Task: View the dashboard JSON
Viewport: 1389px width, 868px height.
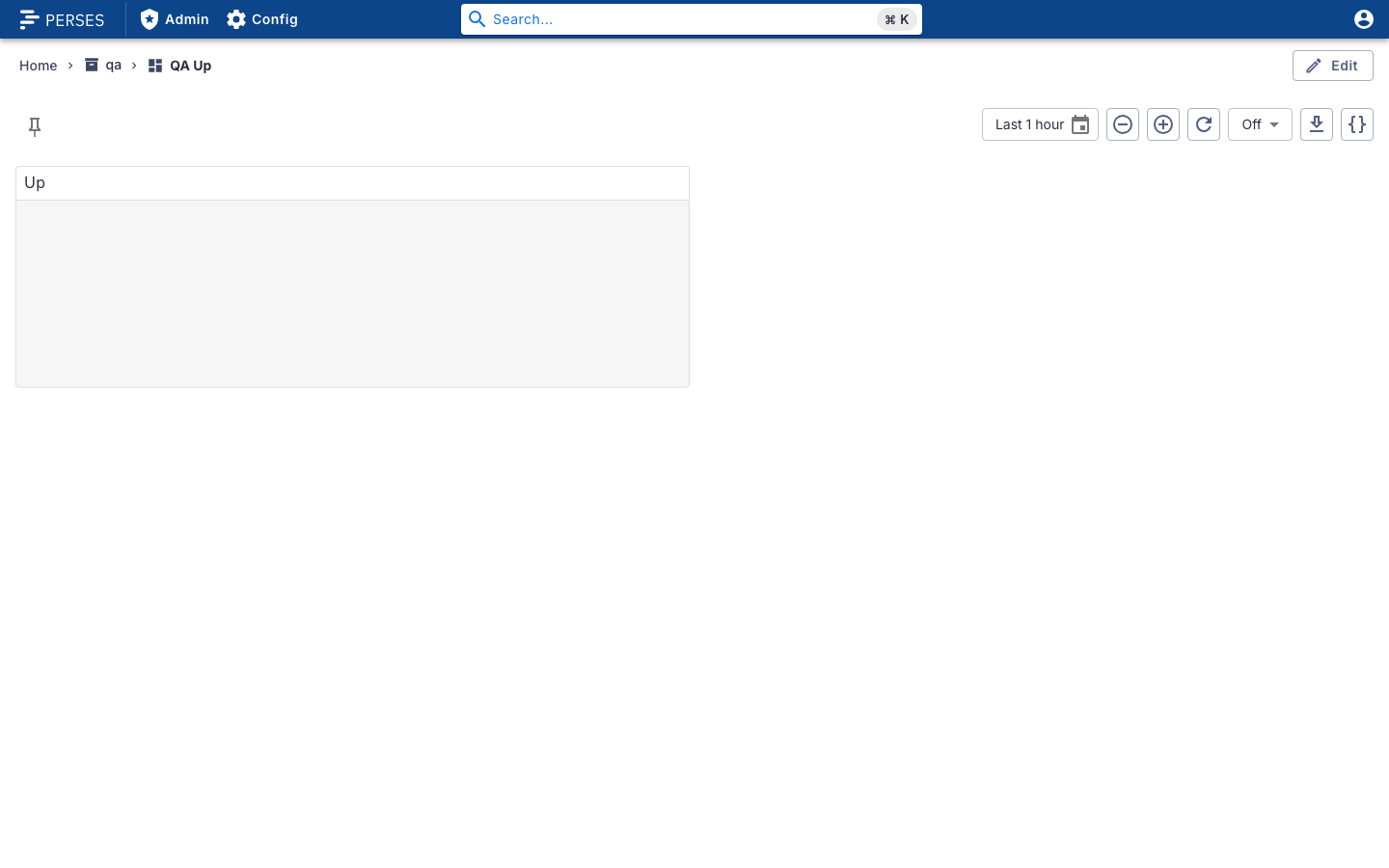Action: click(x=1357, y=124)
